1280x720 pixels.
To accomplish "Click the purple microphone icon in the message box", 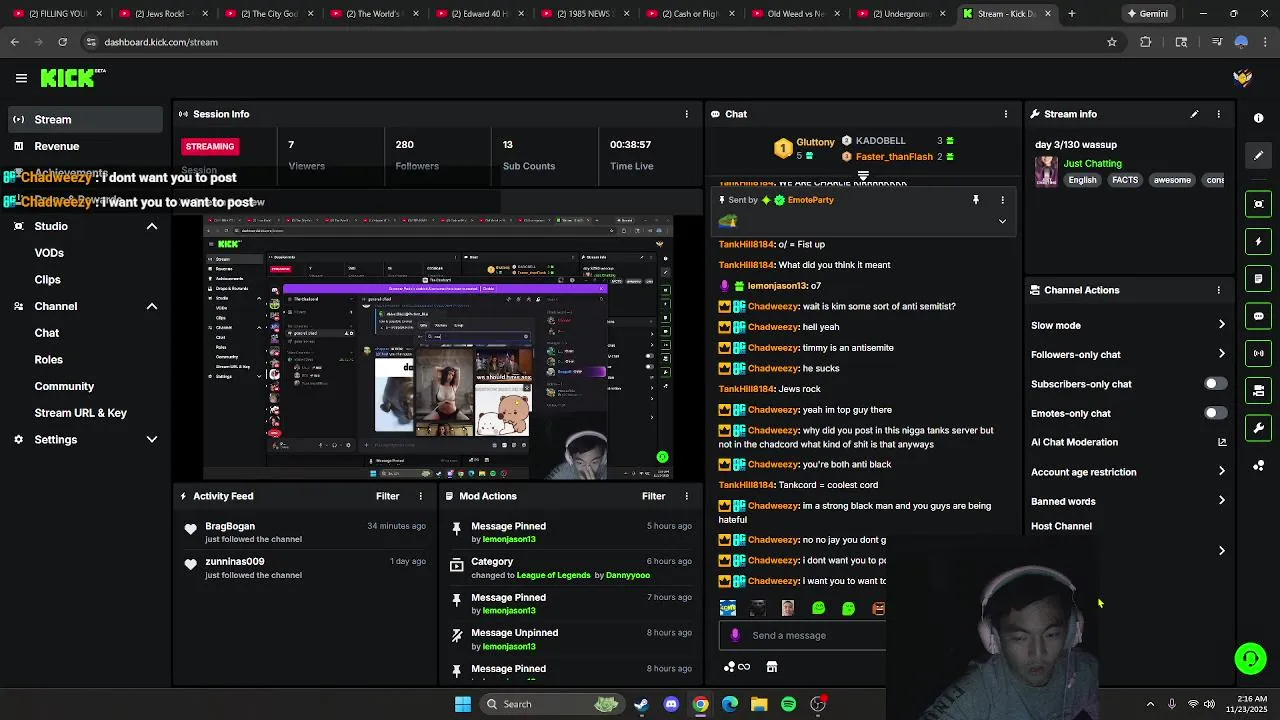I will (x=735, y=635).
